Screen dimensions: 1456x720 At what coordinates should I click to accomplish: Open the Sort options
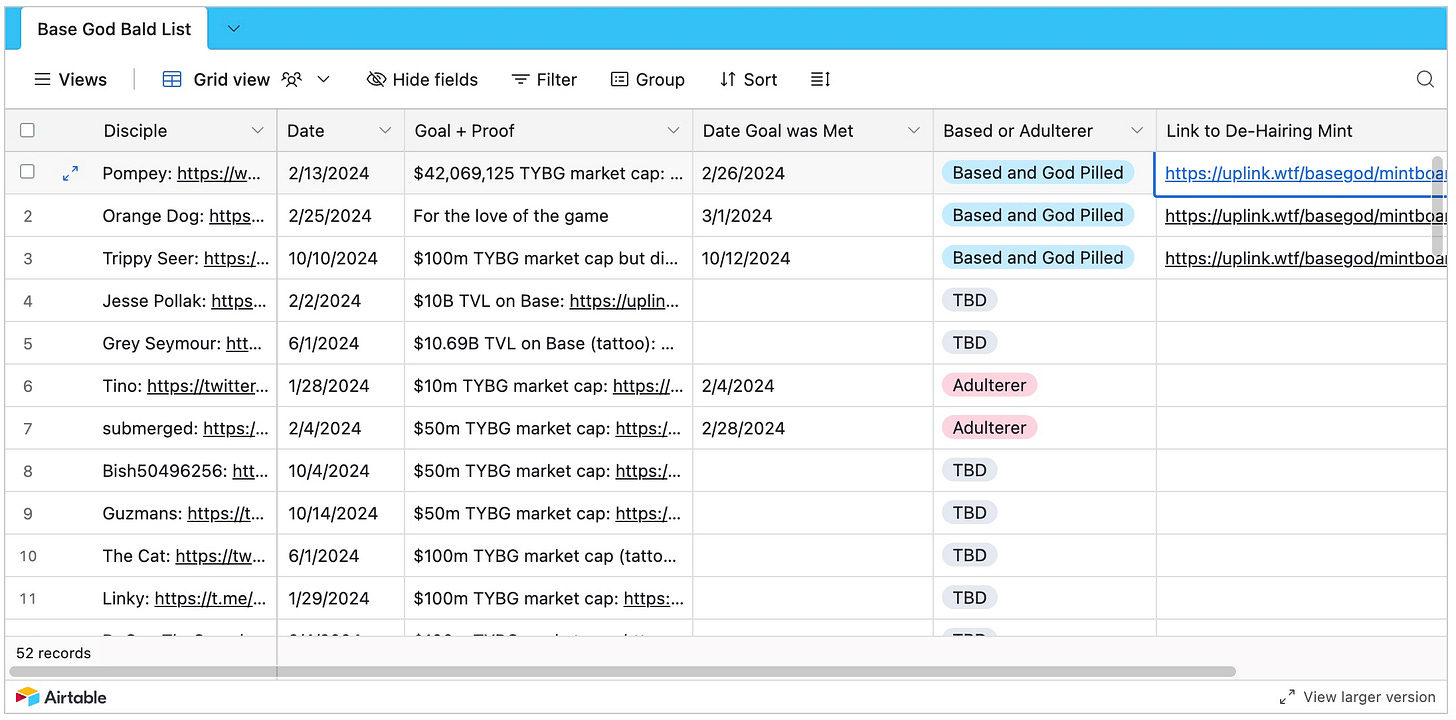[748, 79]
